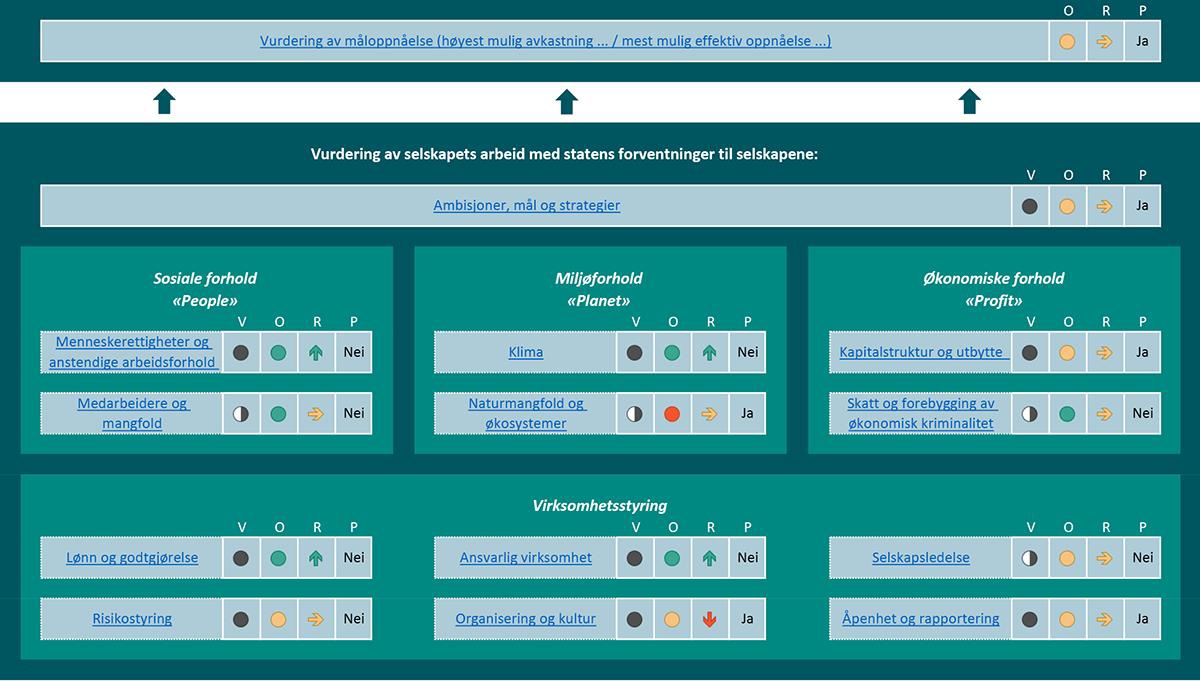This screenshot has height=681, width=1200.
Task: Go to Skatt og forebygging av økonomisk kriminalitet
Action: tap(921, 413)
